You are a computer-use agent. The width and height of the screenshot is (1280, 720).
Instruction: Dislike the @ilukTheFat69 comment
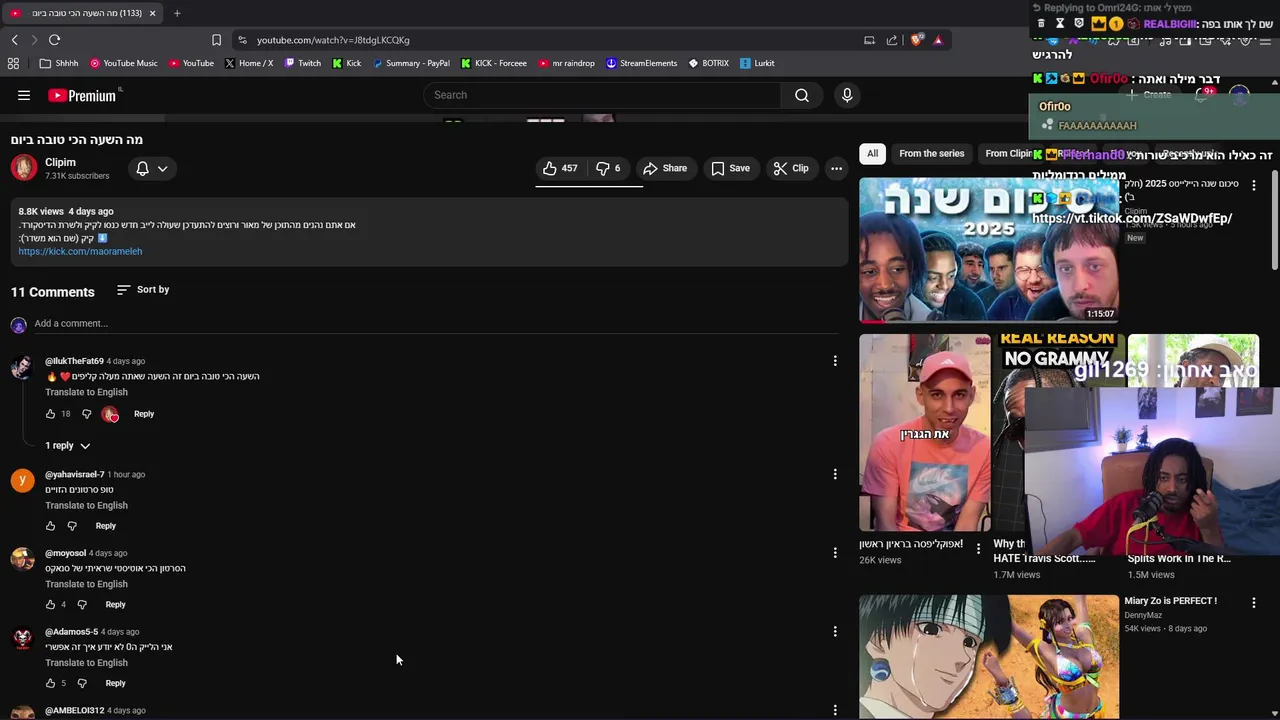pos(86,414)
